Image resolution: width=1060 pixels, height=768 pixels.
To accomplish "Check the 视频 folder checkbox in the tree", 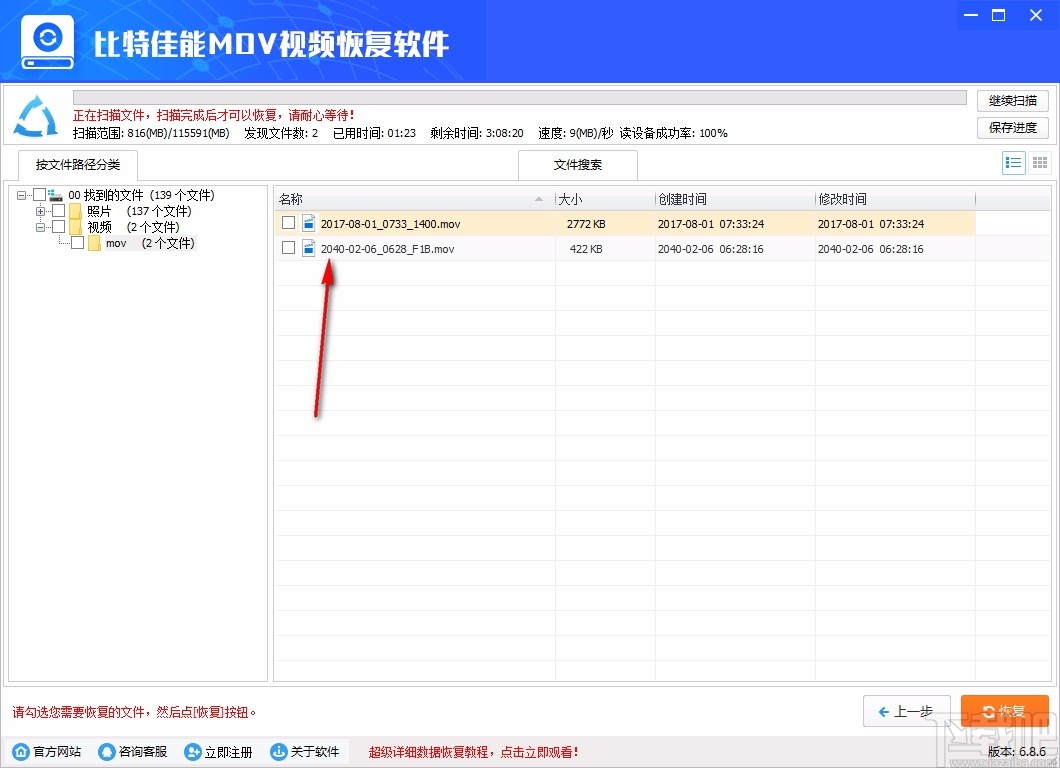I will (58, 227).
